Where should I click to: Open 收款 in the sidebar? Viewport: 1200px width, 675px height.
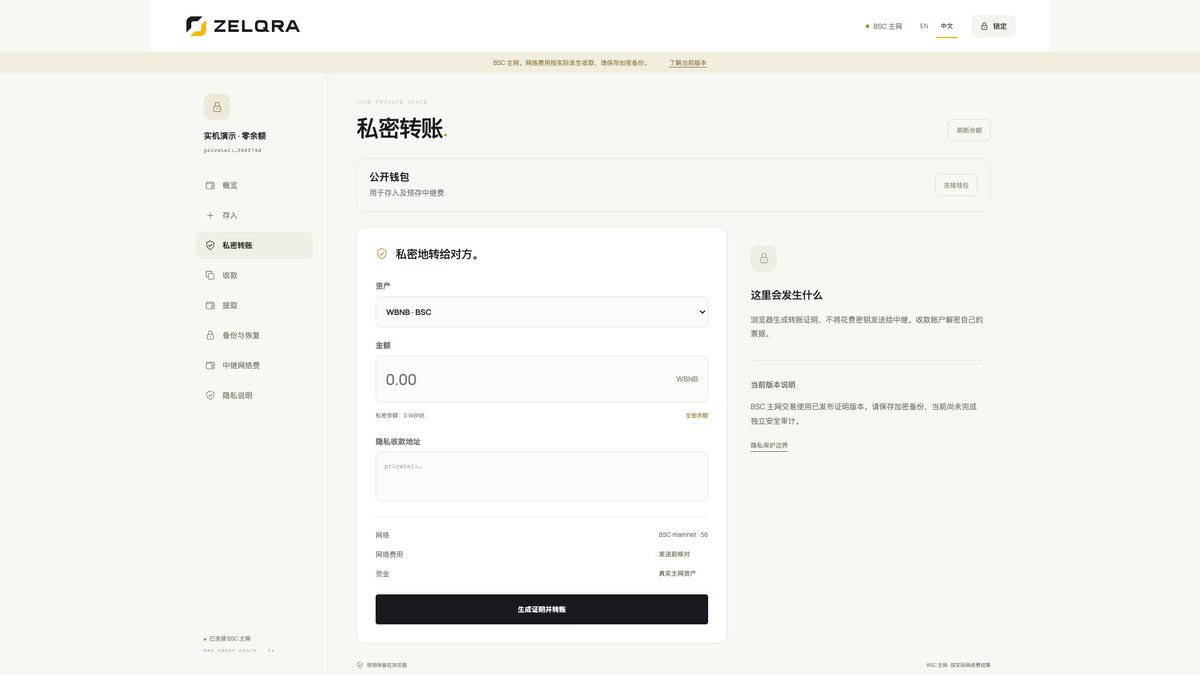tap(254, 275)
